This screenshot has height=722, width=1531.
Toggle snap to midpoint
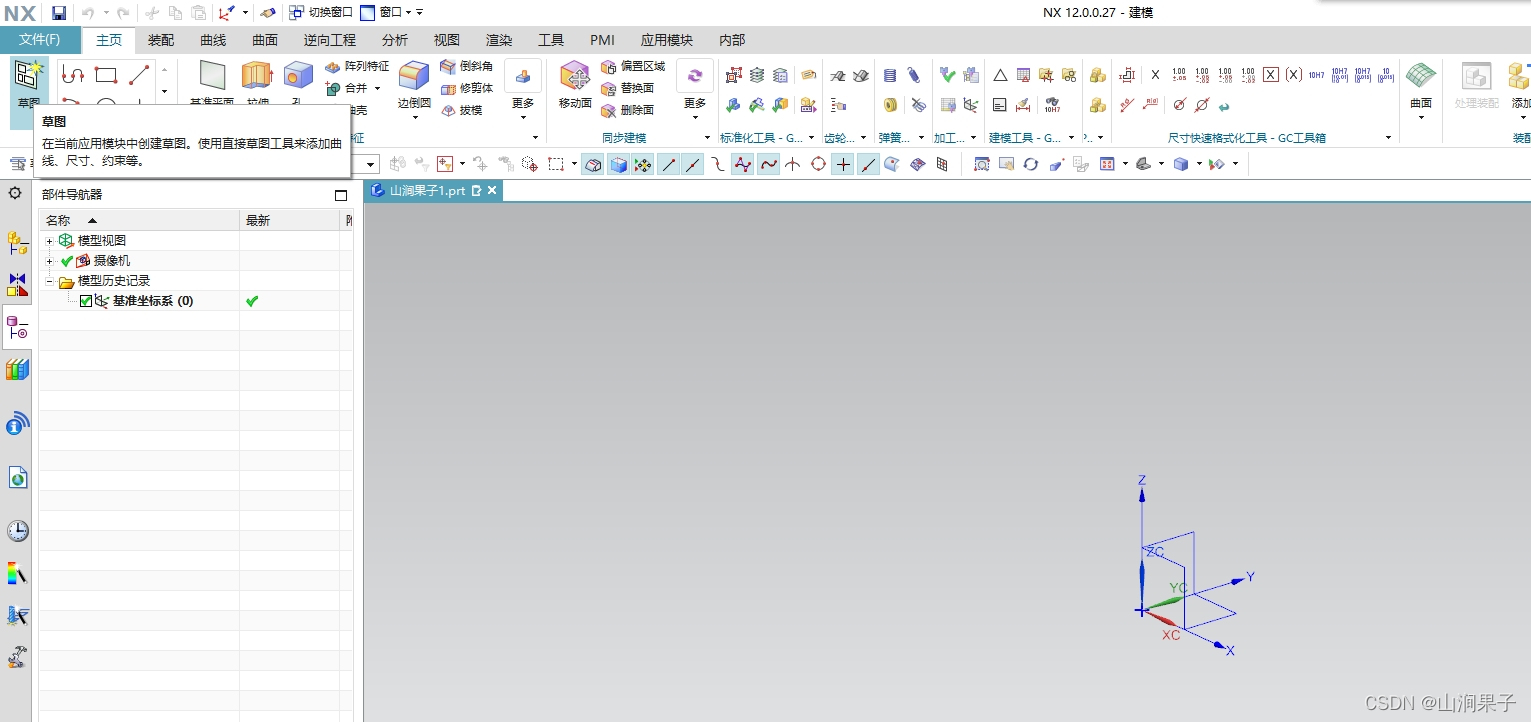click(x=693, y=164)
